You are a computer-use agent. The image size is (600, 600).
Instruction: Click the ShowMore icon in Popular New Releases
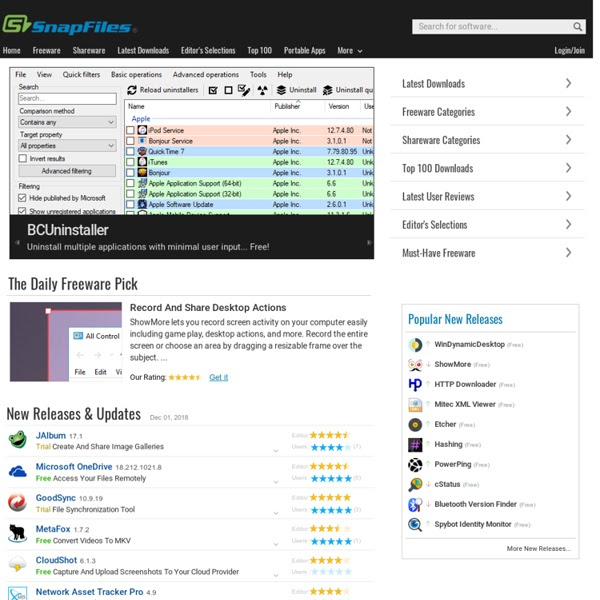[x=415, y=365]
